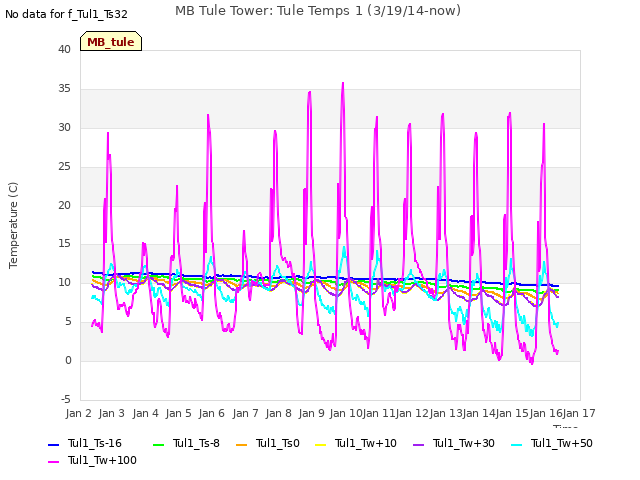Click y-axis tick value 40
Screen dimensions: 640x480
64,49
